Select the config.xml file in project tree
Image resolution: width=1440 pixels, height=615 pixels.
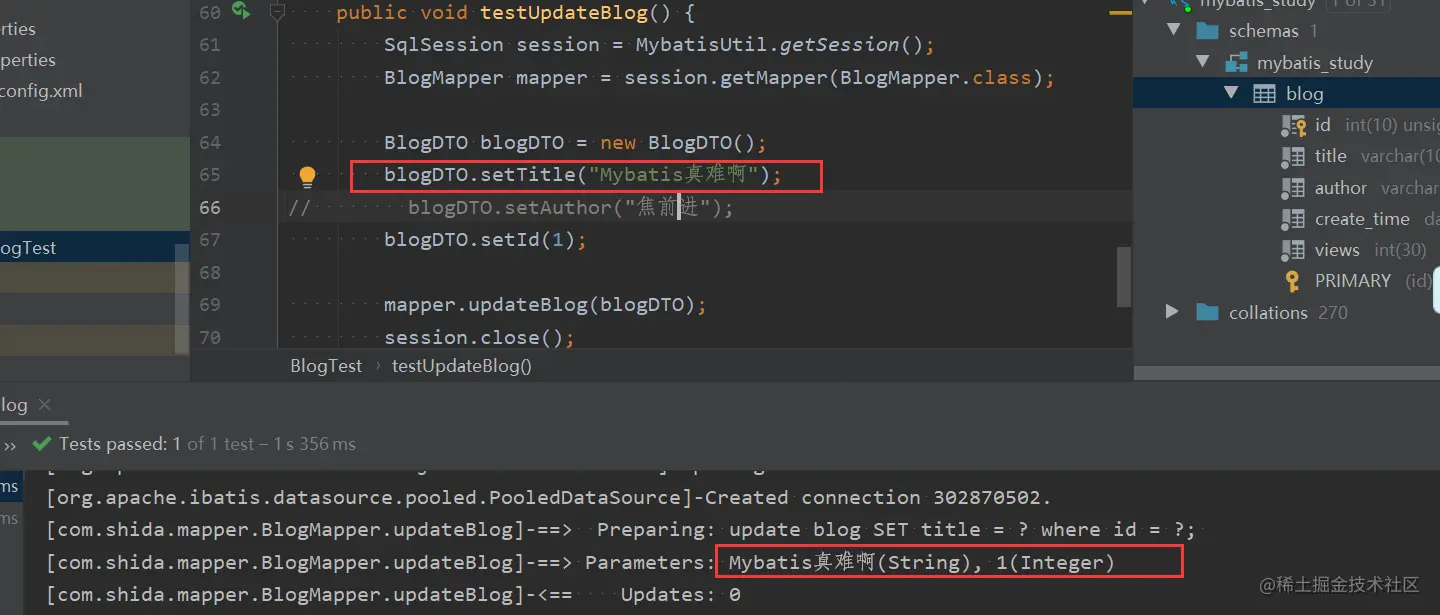click(41, 91)
